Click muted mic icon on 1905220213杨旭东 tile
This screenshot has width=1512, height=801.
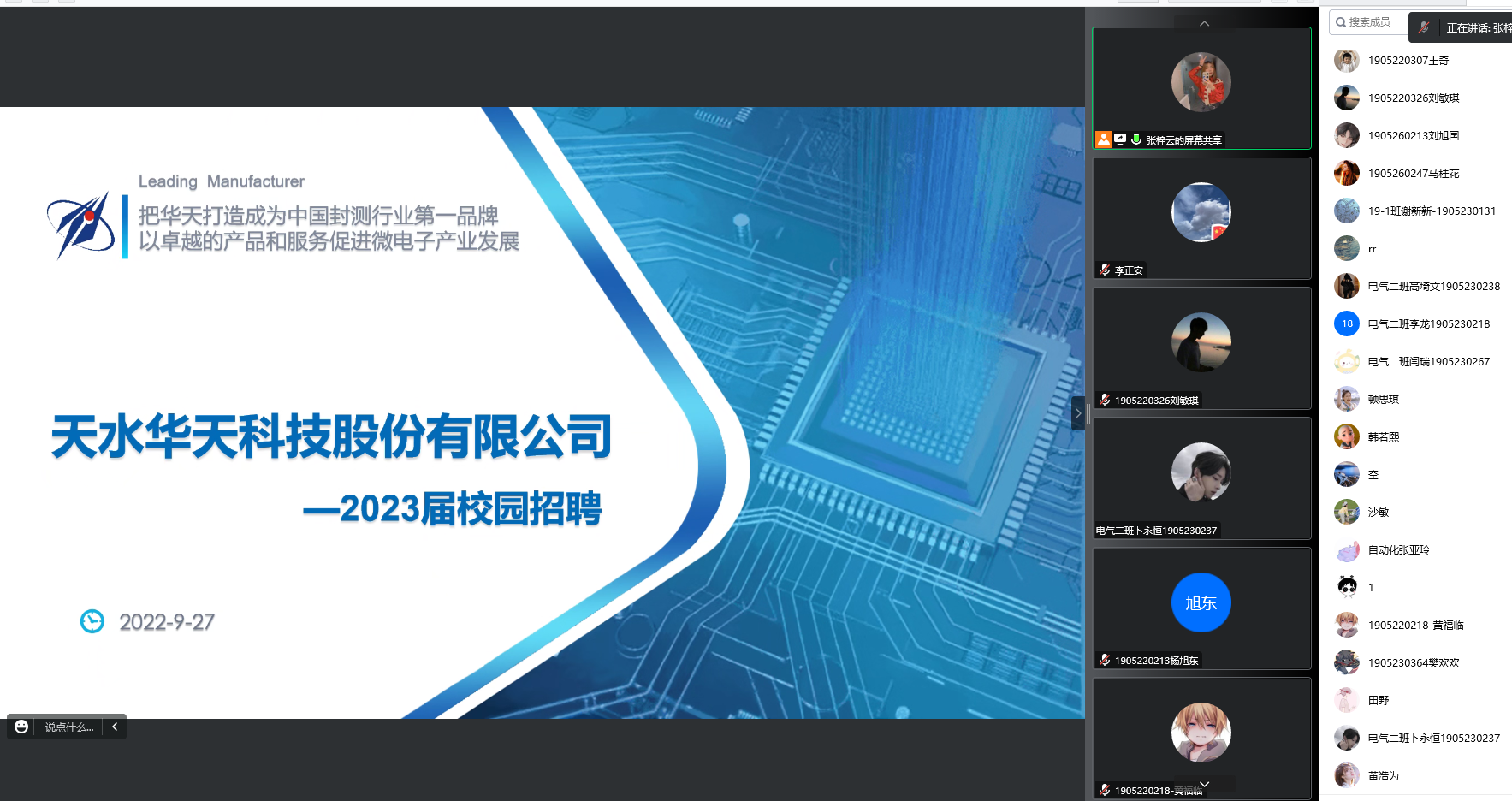1105,660
